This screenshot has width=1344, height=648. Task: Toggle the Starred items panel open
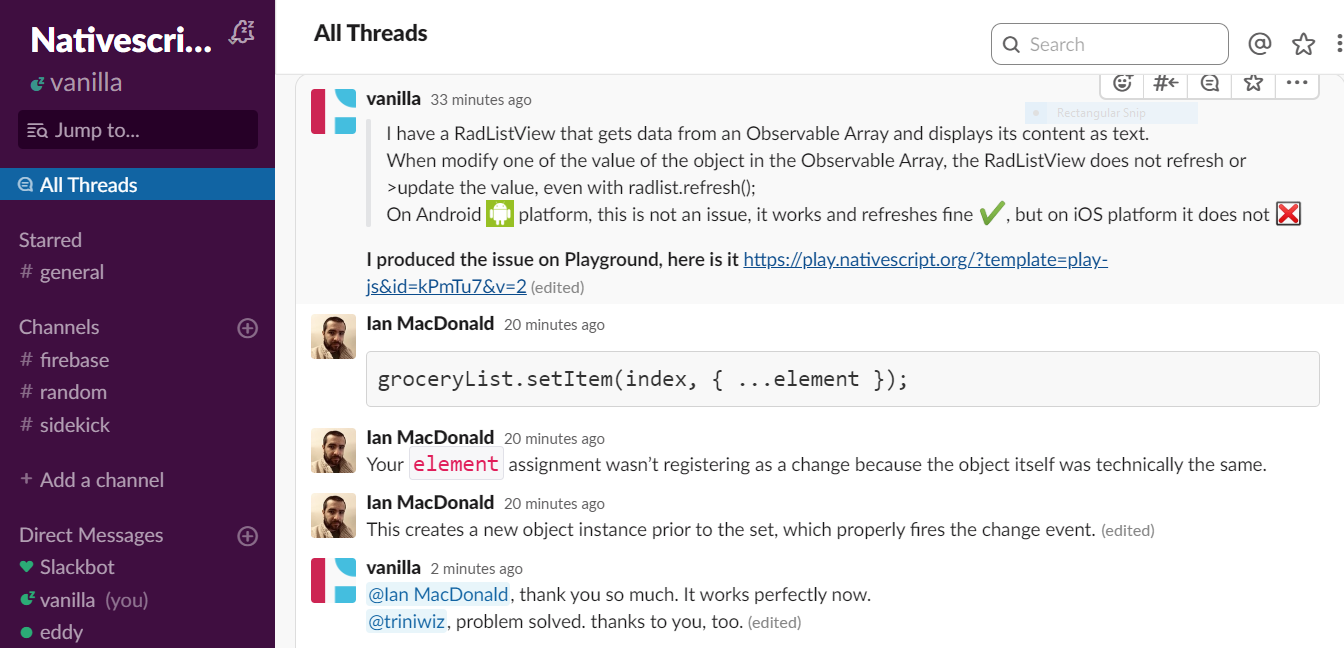coord(50,239)
